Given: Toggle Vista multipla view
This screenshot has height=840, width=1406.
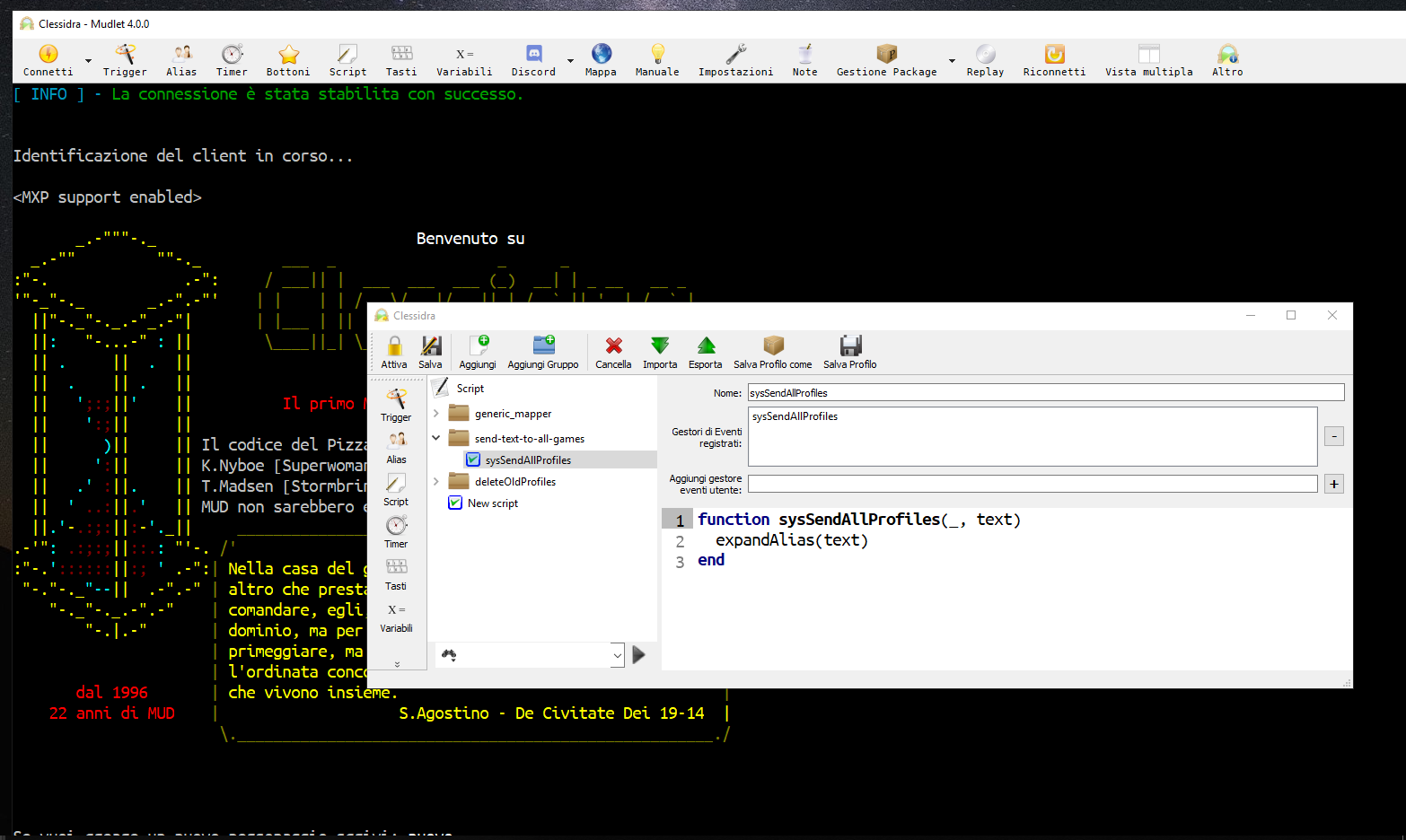Looking at the screenshot, I should (x=1149, y=60).
